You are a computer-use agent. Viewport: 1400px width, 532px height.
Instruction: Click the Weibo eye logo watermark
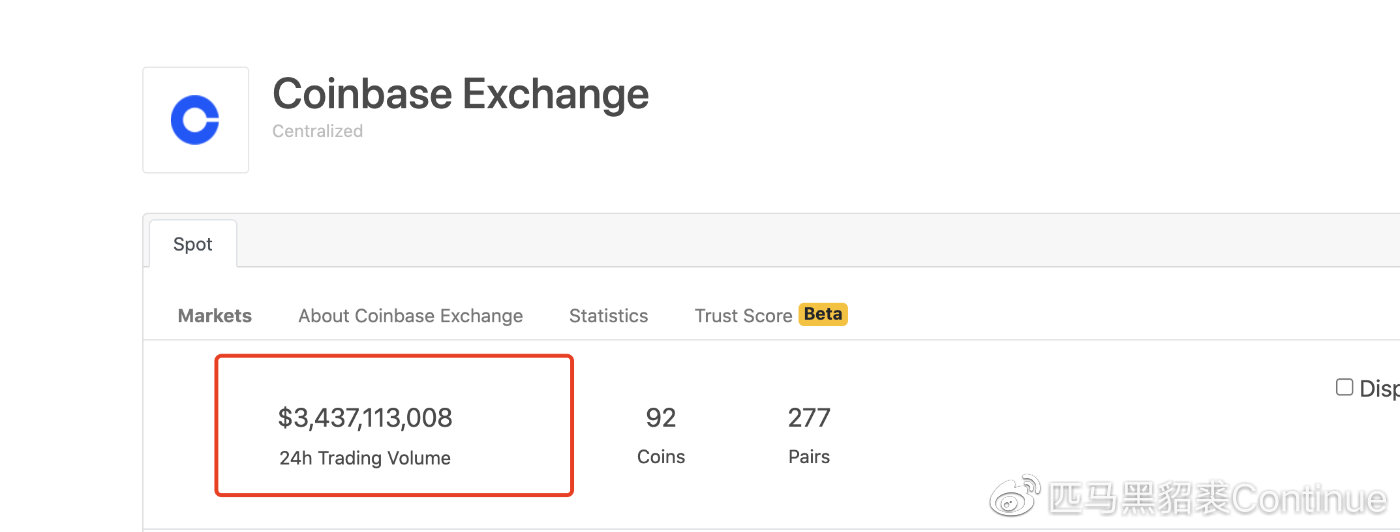coord(1015,497)
